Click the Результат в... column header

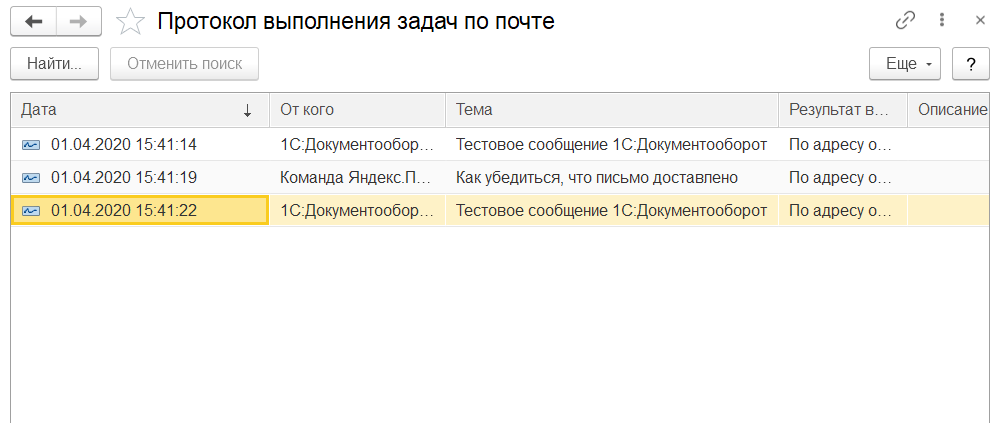pos(840,110)
